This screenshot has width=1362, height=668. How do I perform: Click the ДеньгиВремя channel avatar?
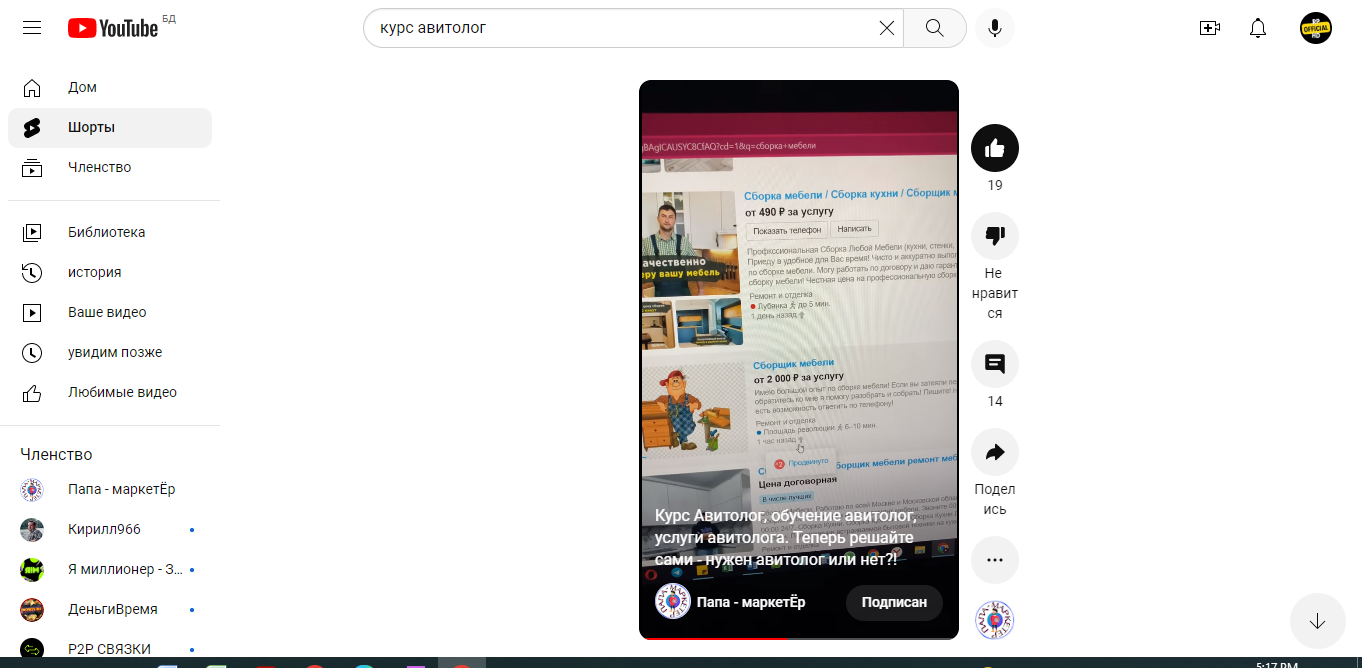click(32, 610)
